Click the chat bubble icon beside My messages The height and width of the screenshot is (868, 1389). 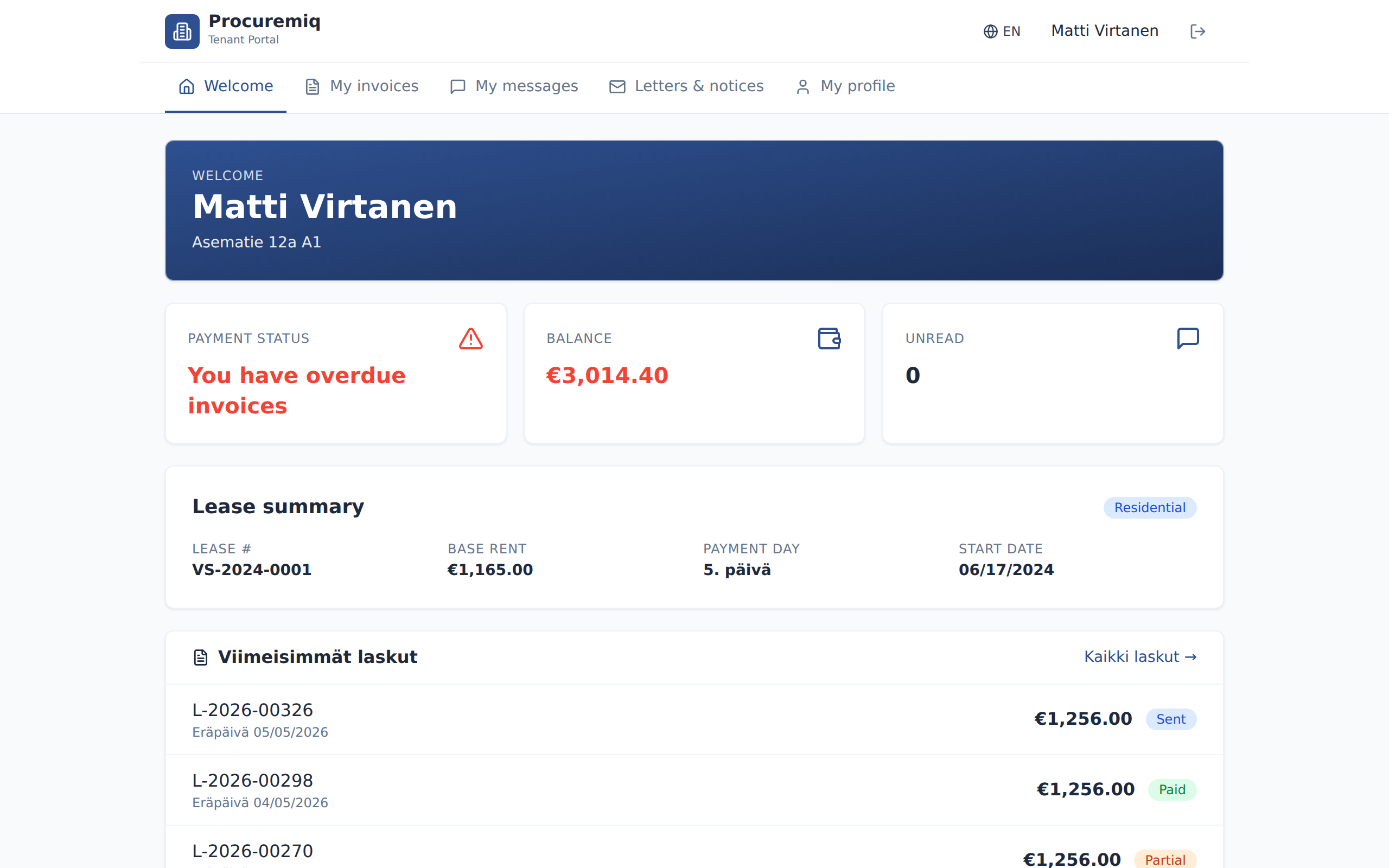click(457, 86)
